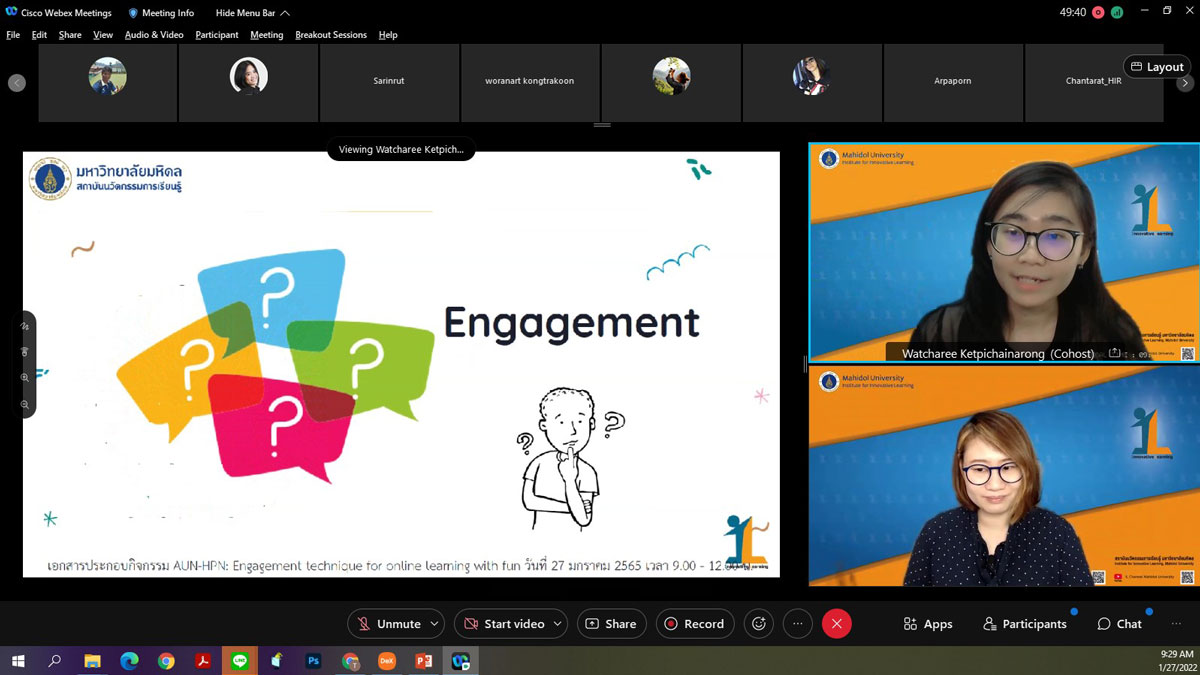Viewport: 1200px width, 675px height.
Task: Click the red leave meeting button
Action: tap(836, 624)
